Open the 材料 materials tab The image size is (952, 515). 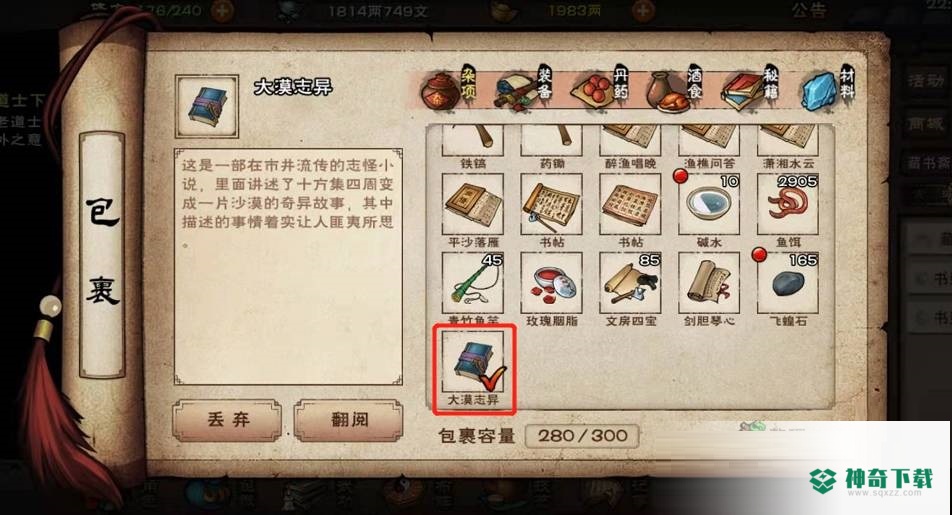tap(827, 89)
